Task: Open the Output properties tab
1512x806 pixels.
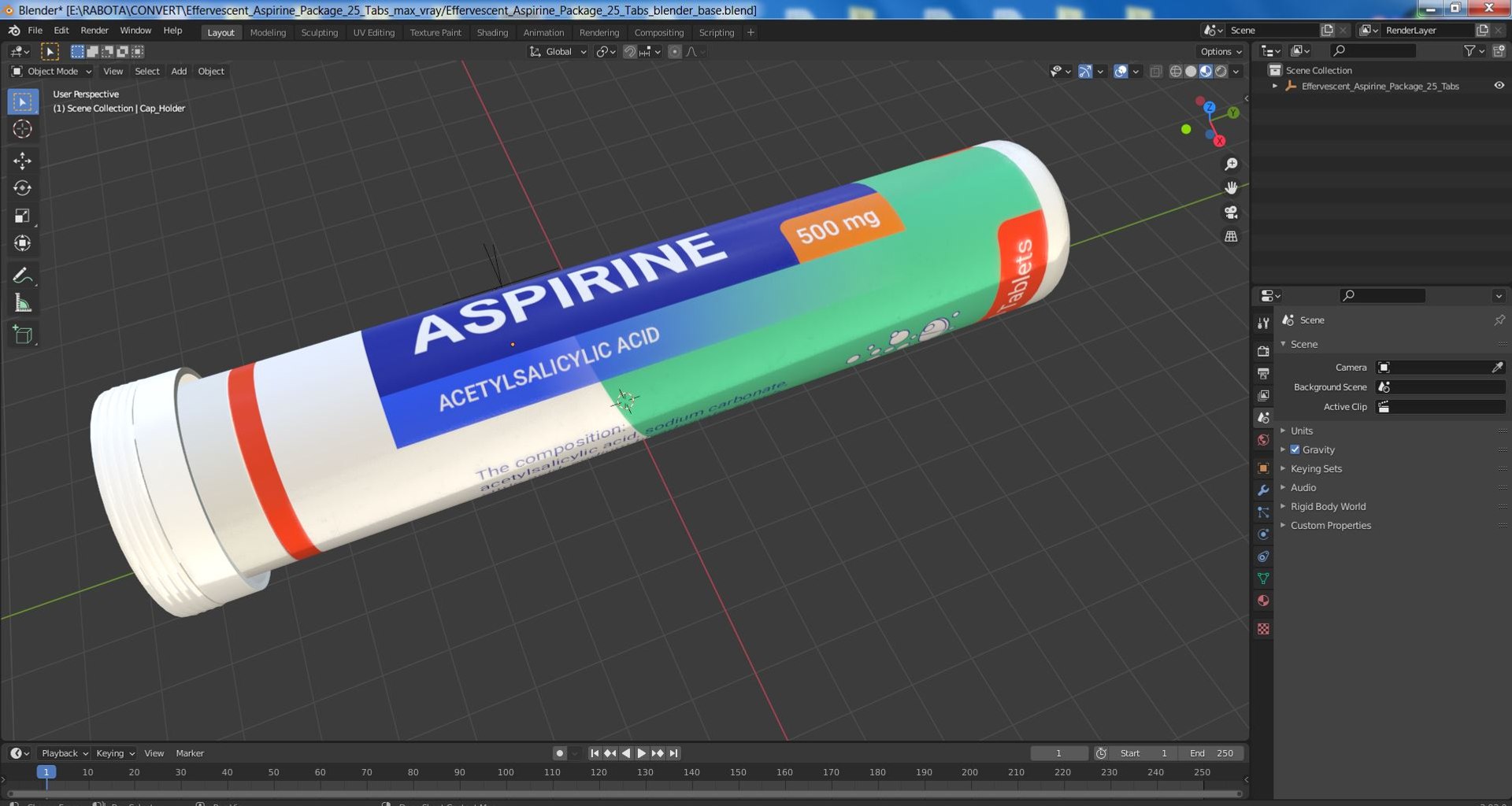Action: coord(1263,373)
